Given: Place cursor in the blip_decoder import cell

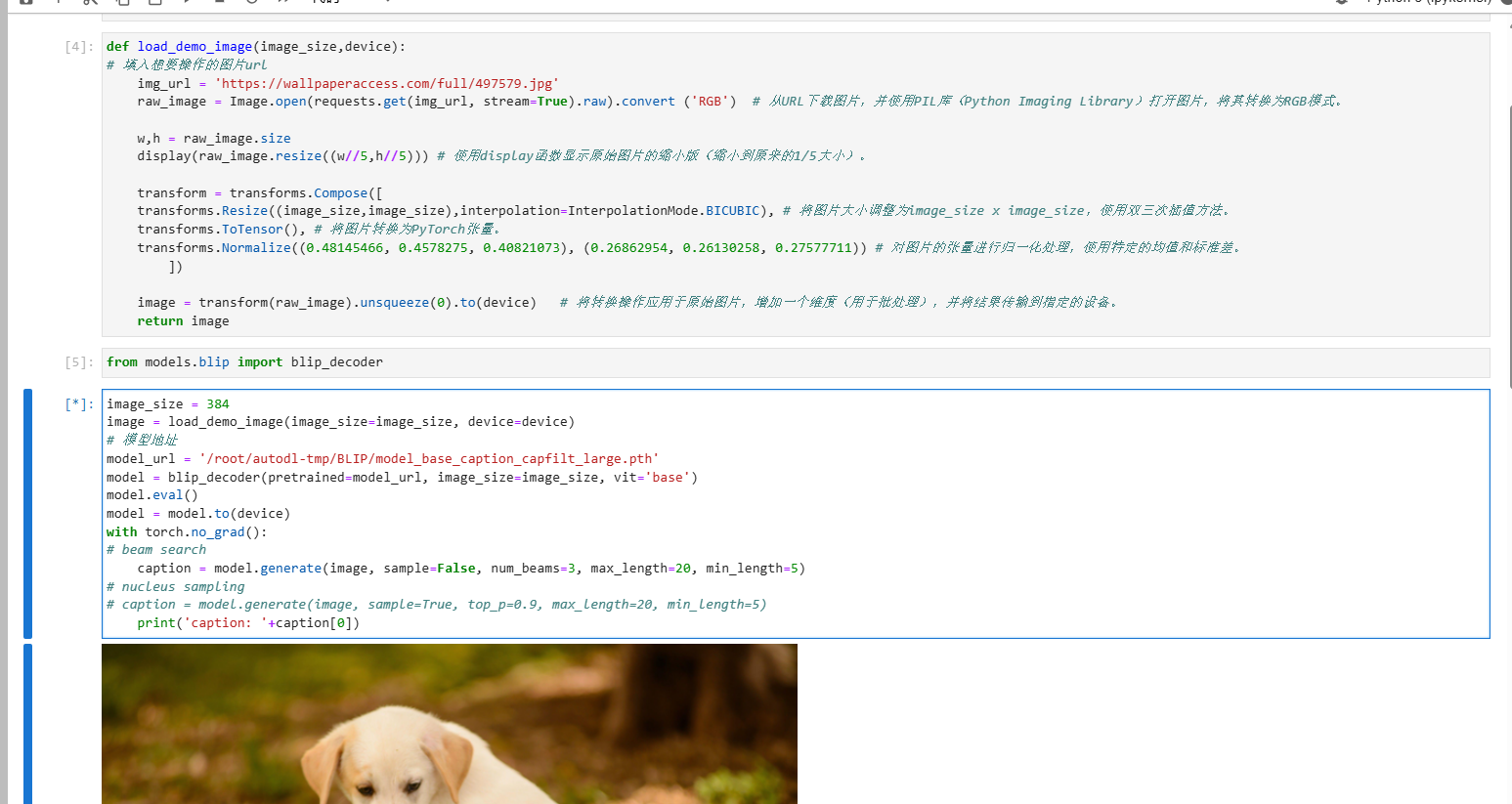Looking at the screenshot, I should pos(796,362).
